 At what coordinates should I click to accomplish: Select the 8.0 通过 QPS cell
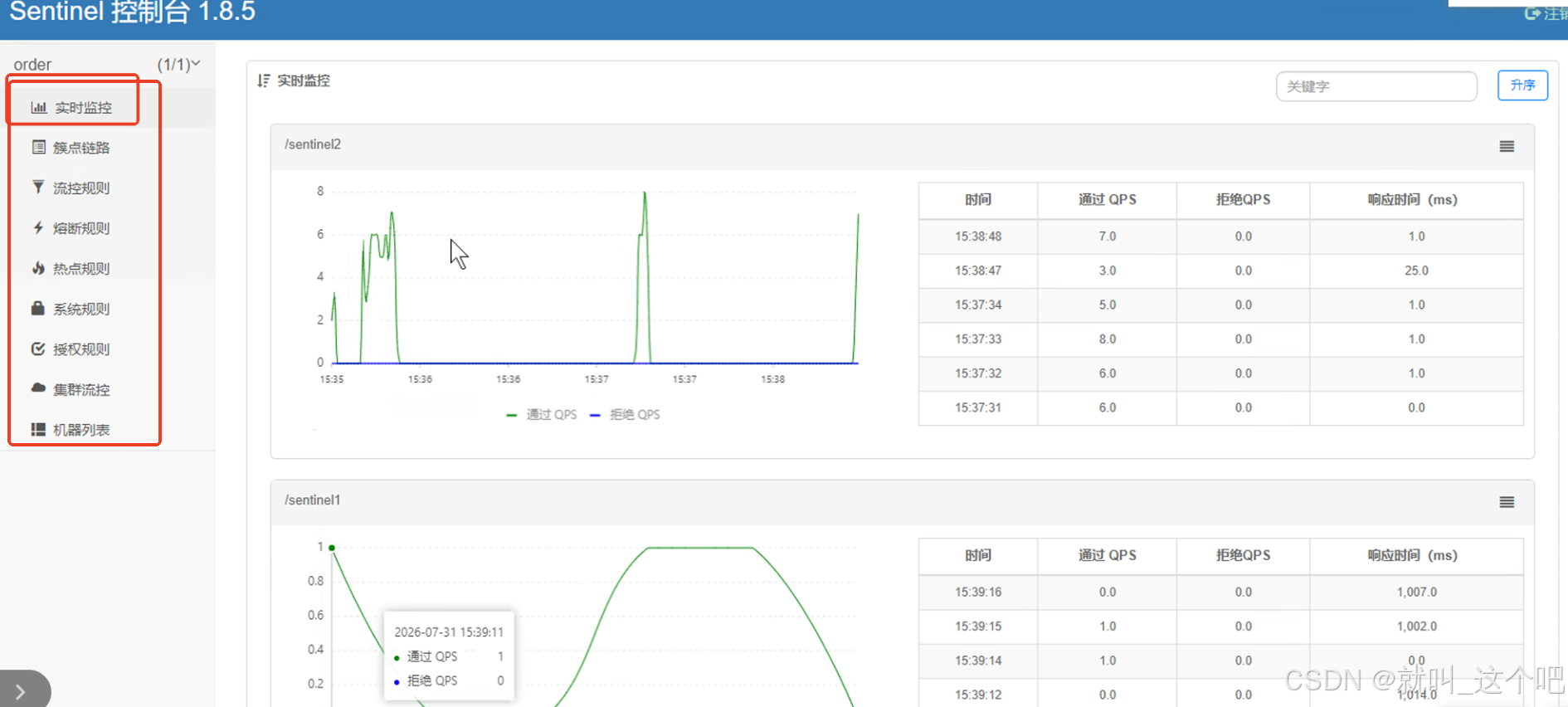(1107, 339)
